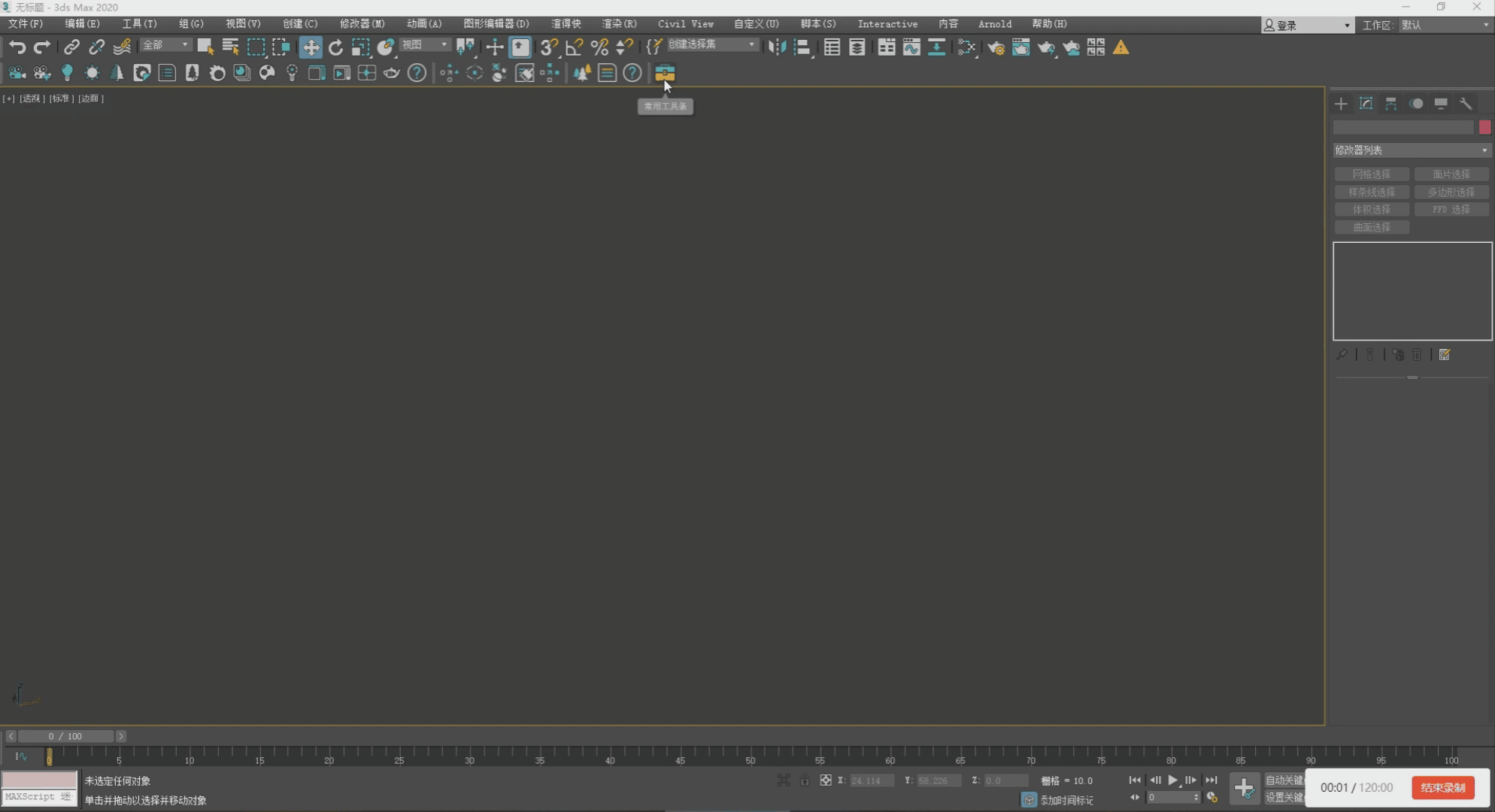Screen dimensions: 1495x812
Task: Open the Civil View menu
Action: (686, 24)
